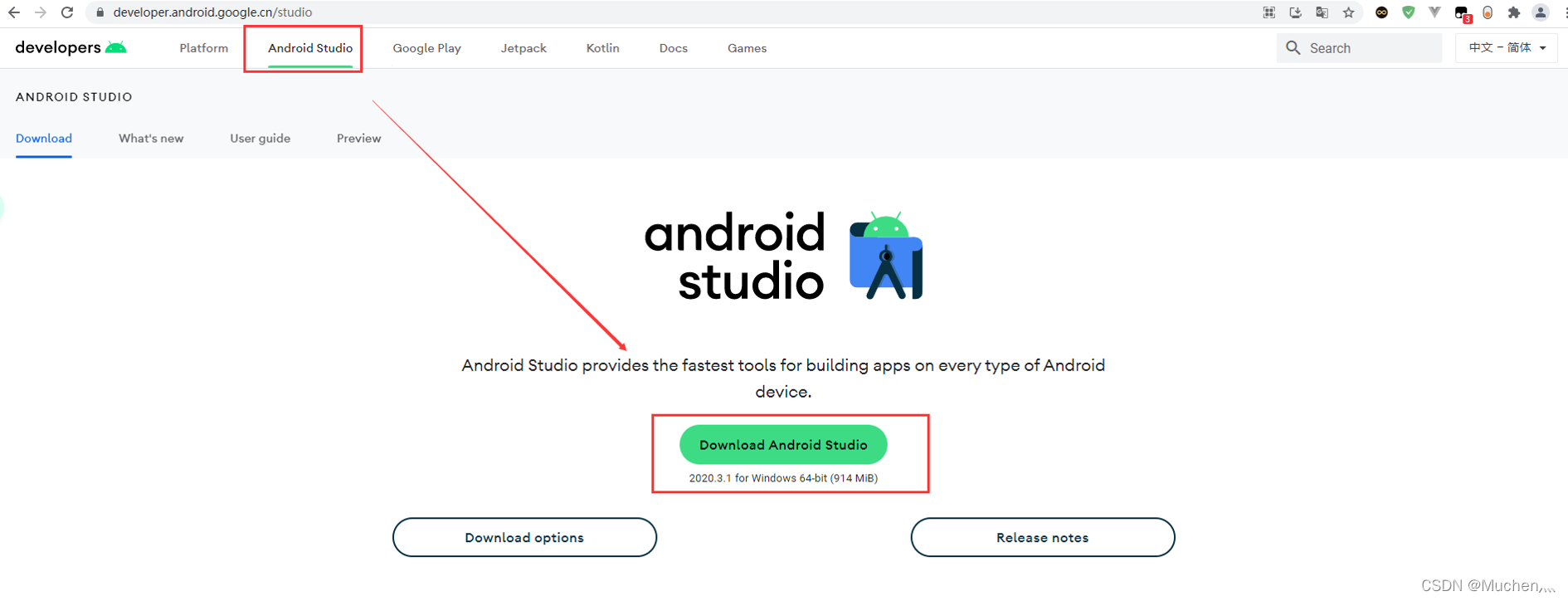The image size is (1568, 601).
Task: Click the address bar URL developer.android.google.cn/studio
Action: (212, 12)
